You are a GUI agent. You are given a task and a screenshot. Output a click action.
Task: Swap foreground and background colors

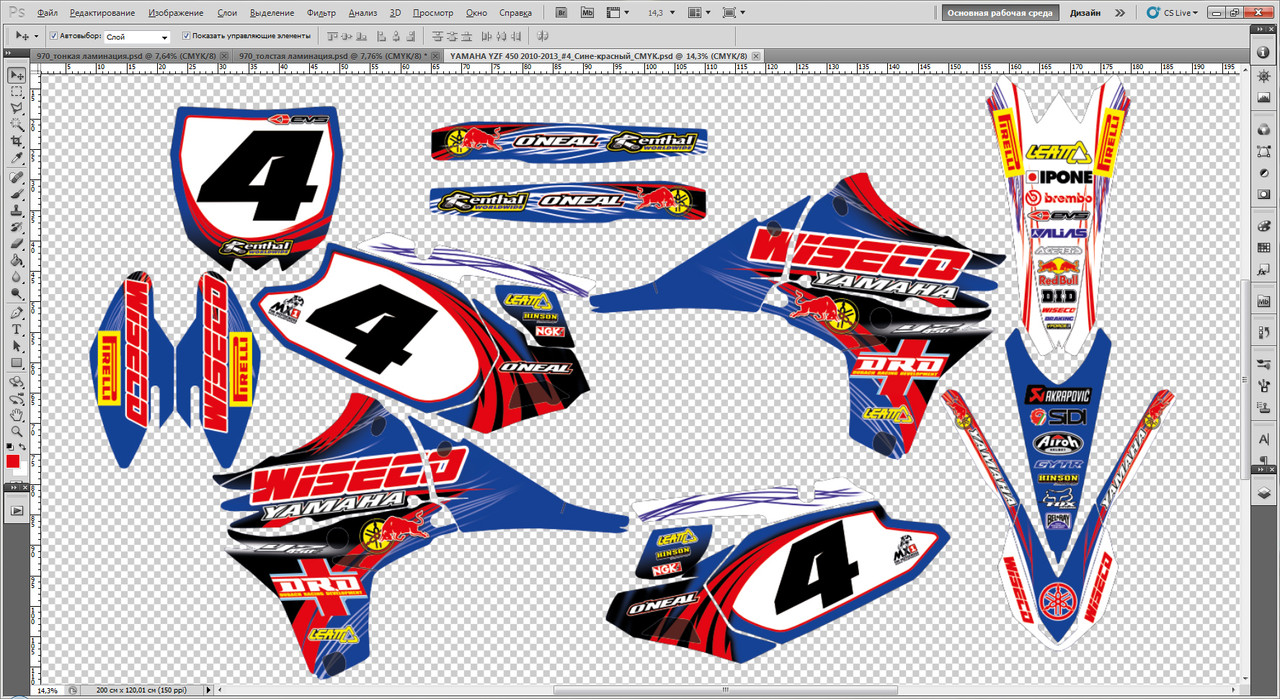[x=22, y=447]
